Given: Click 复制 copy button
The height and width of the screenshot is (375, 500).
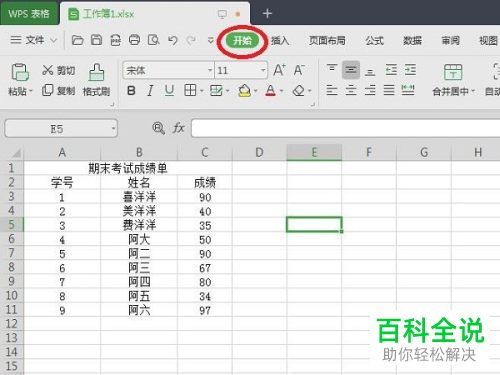Looking at the screenshot, I should click(x=59, y=90).
